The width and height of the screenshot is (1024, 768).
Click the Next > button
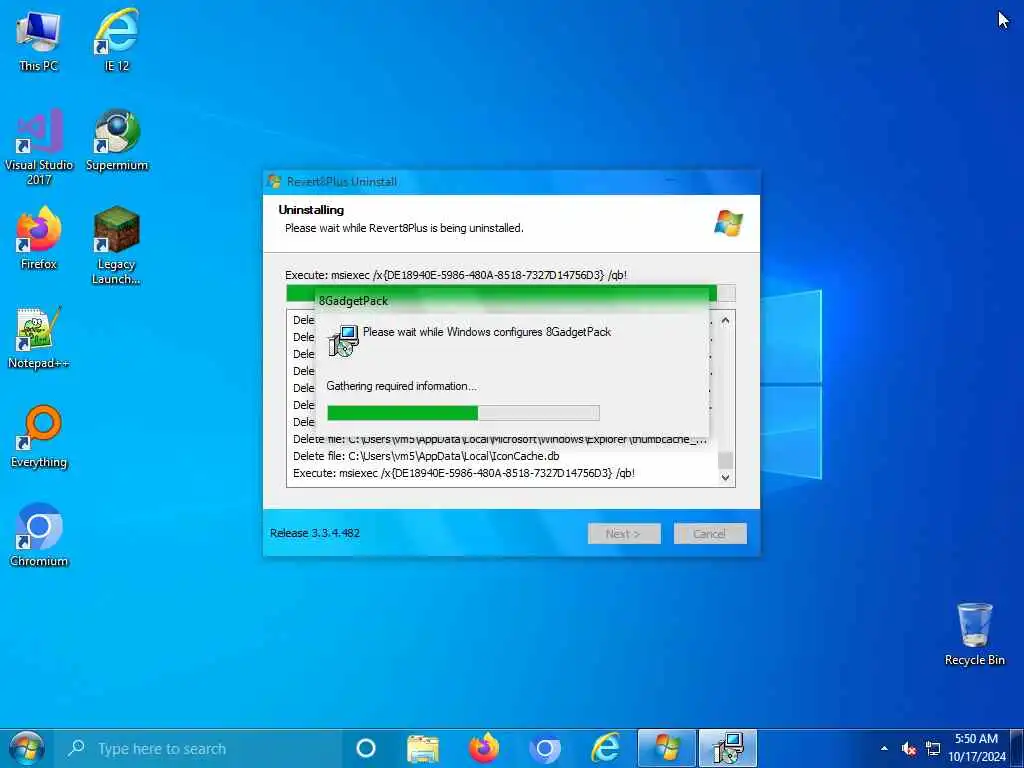coord(624,534)
